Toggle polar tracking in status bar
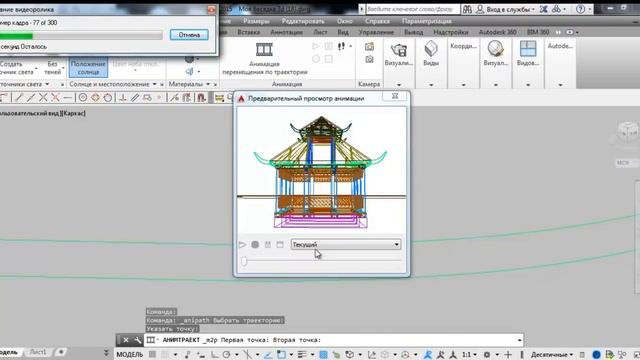This screenshot has height=360, width=640. click(227, 354)
